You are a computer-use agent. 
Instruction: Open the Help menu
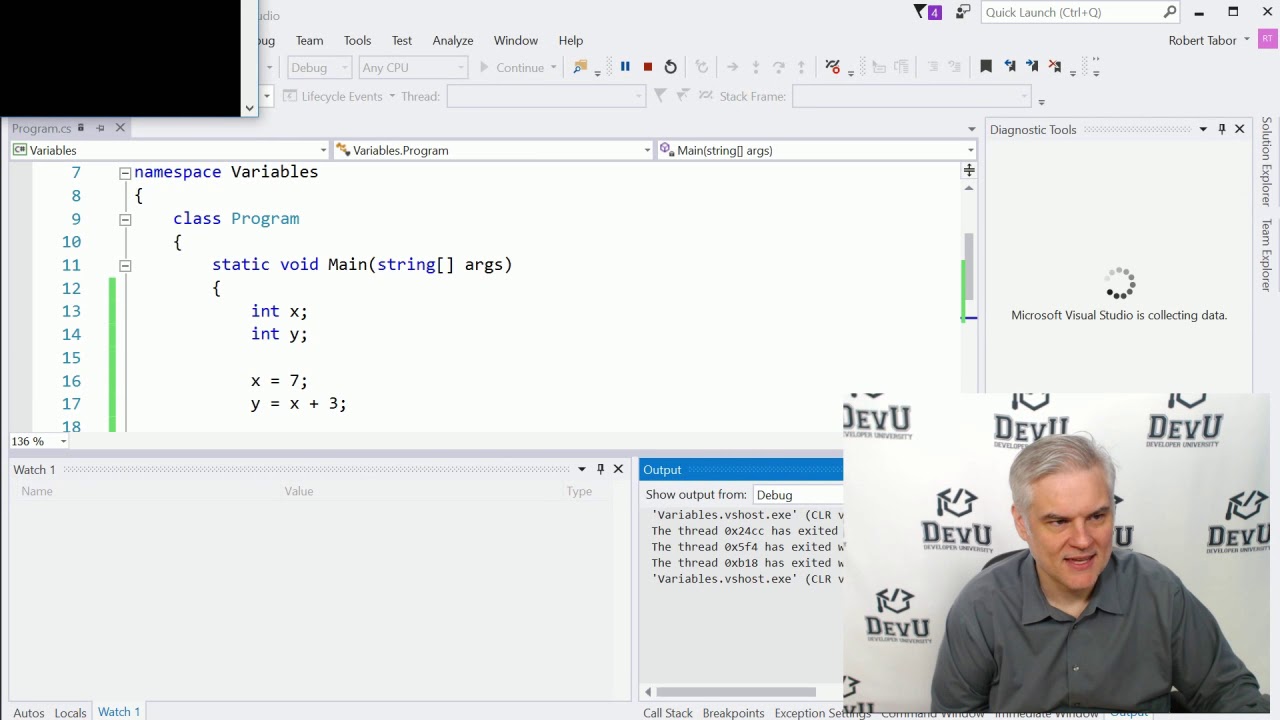pos(571,40)
